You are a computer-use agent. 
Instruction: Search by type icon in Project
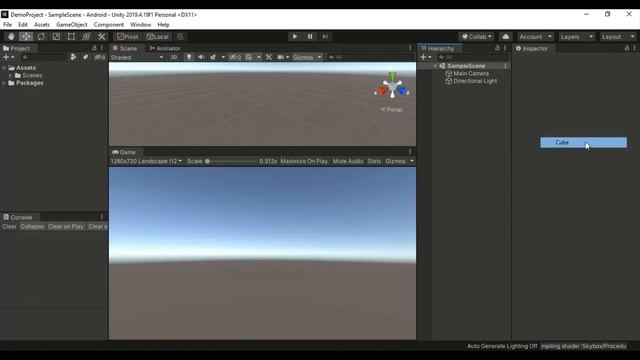tap(73, 58)
